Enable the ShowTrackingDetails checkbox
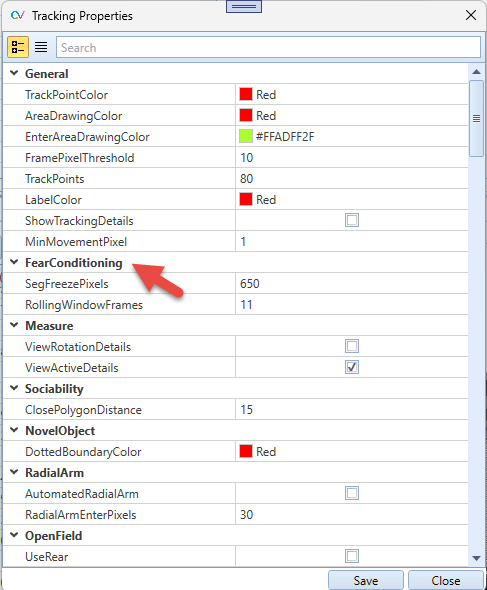This screenshot has height=590, width=487. [352, 220]
